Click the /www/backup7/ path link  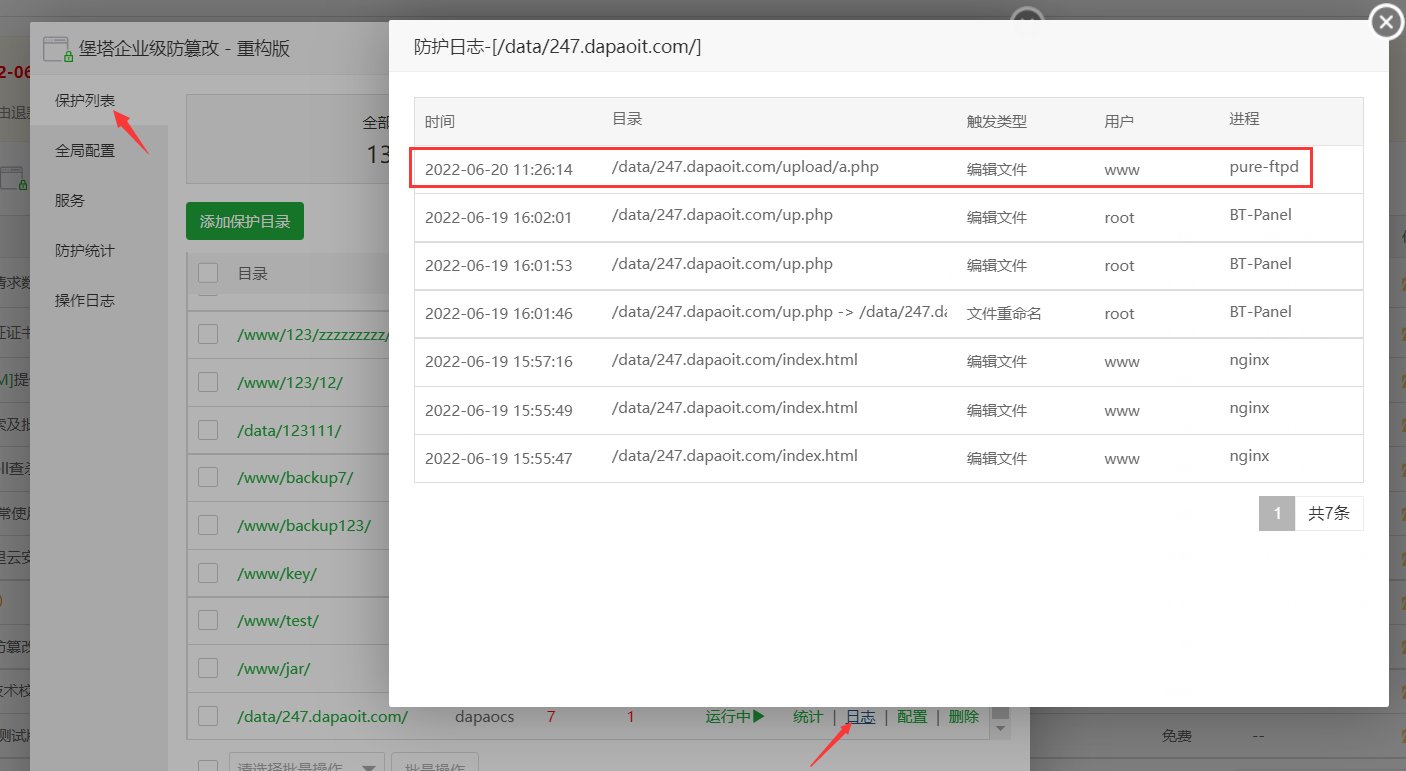(x=295, y=478)
